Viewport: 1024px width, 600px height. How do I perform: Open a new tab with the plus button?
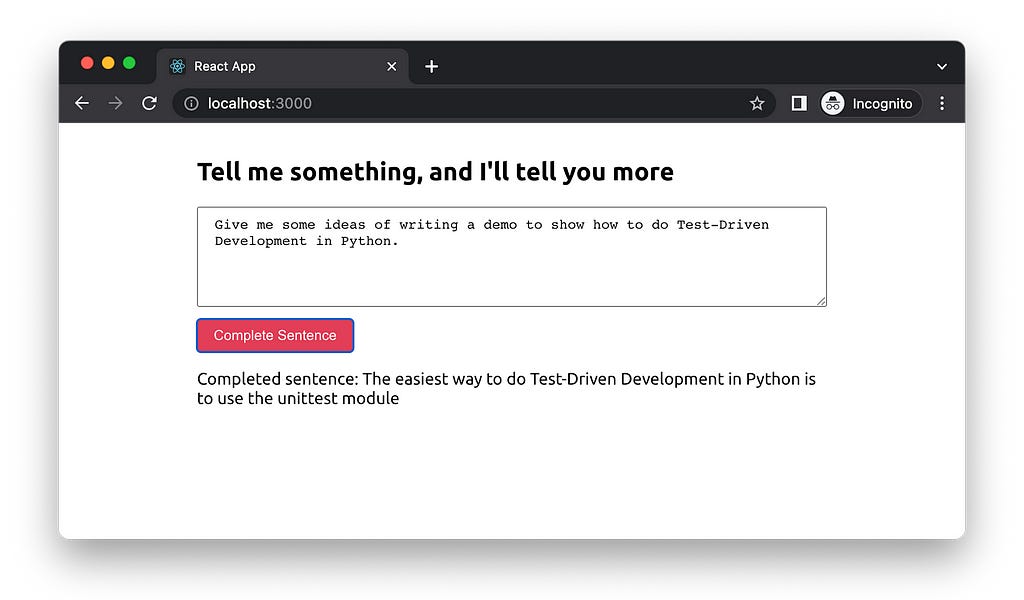pyautogui.click(x=431, y=66)
